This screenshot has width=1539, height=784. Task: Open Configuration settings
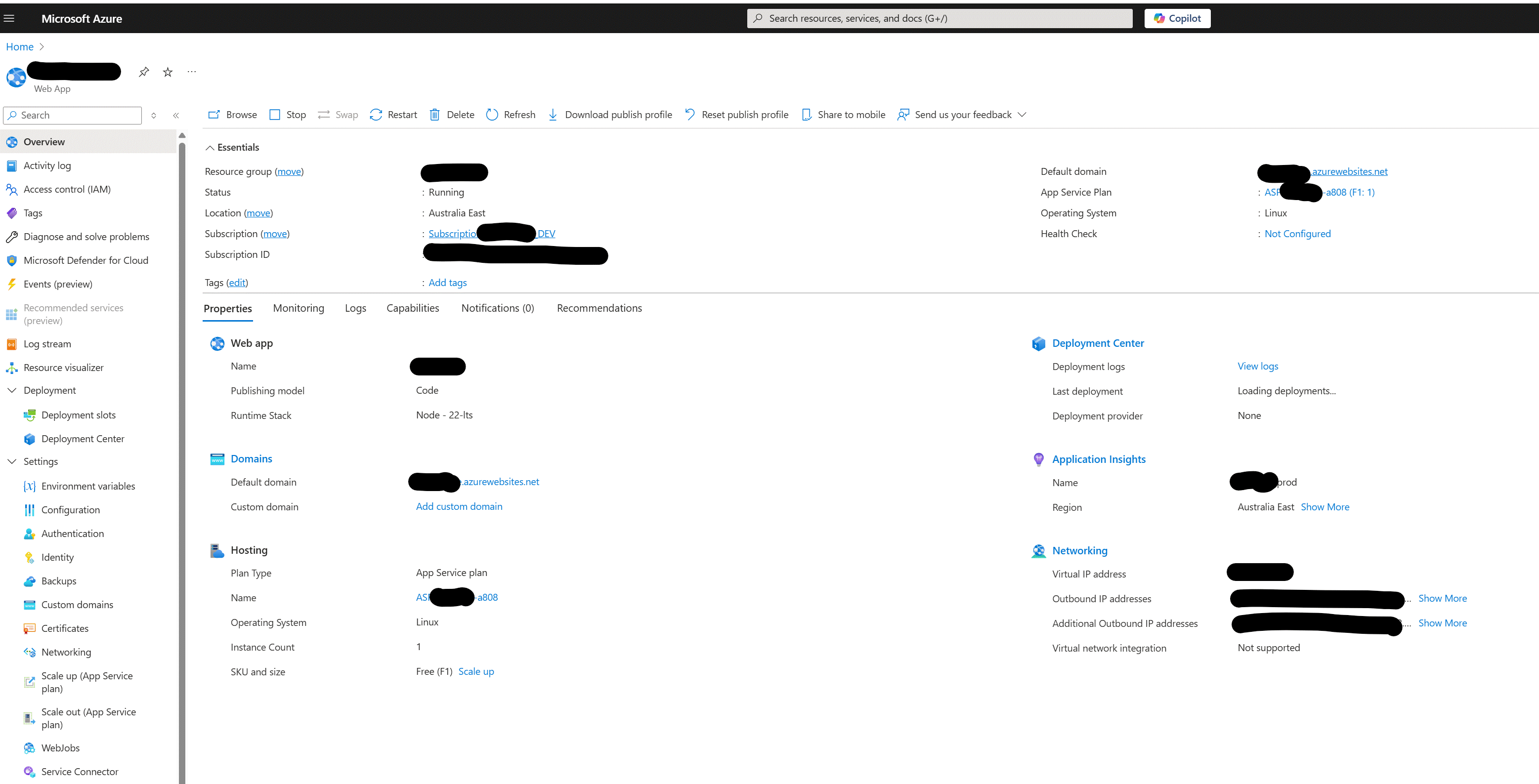[71, 510]
